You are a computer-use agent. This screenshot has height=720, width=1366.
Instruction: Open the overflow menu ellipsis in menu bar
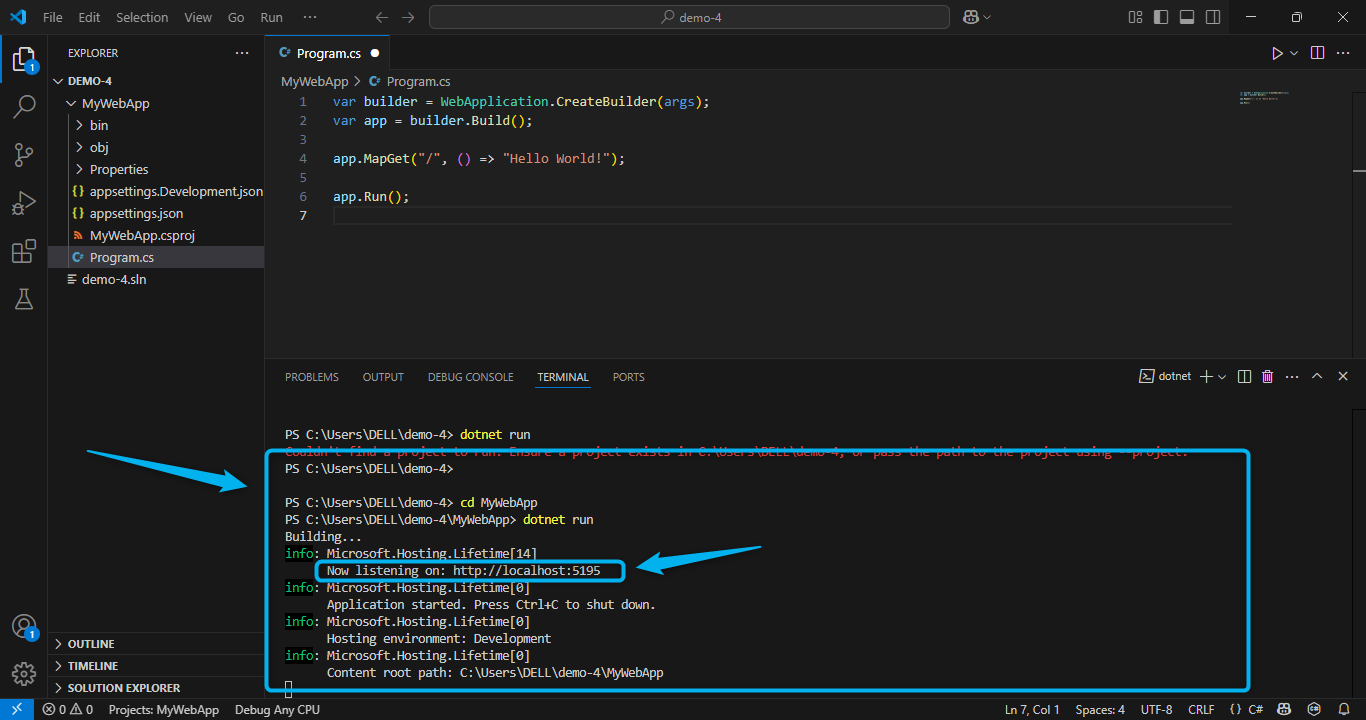(310, 17)
